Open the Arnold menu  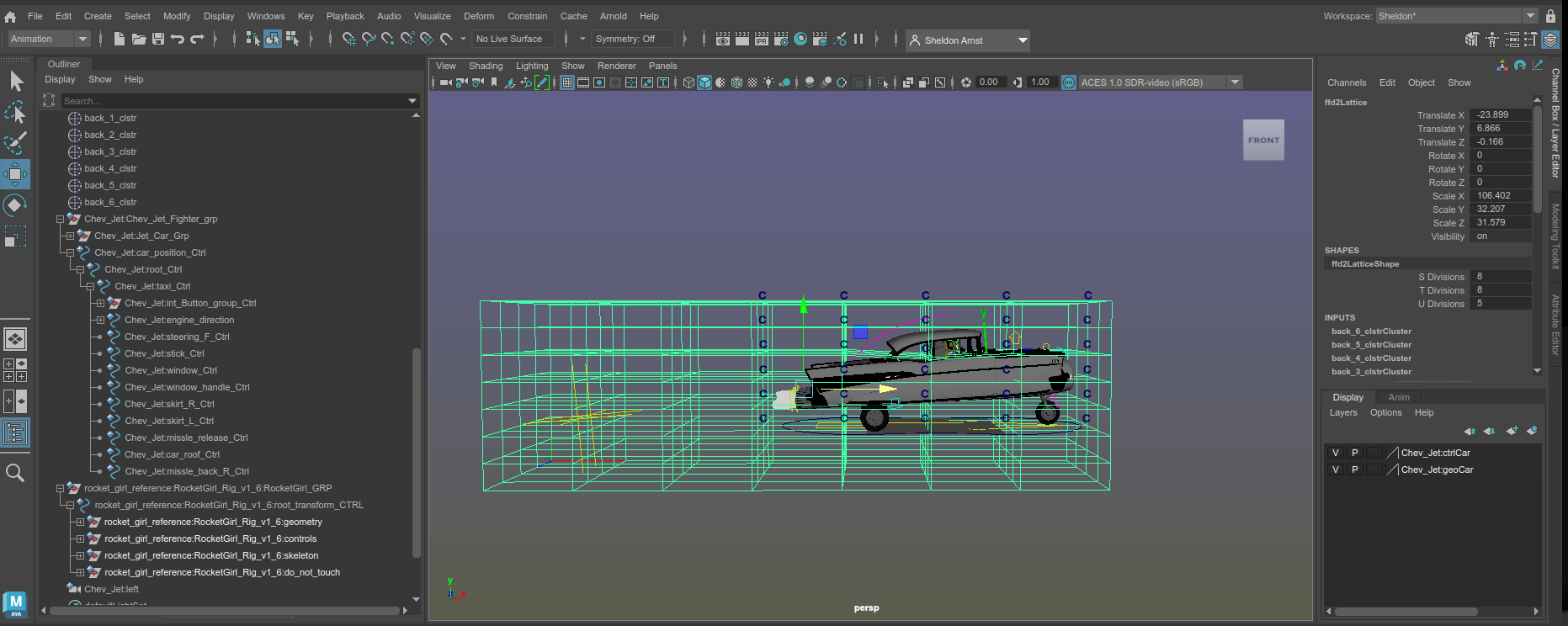click(613, 16)
